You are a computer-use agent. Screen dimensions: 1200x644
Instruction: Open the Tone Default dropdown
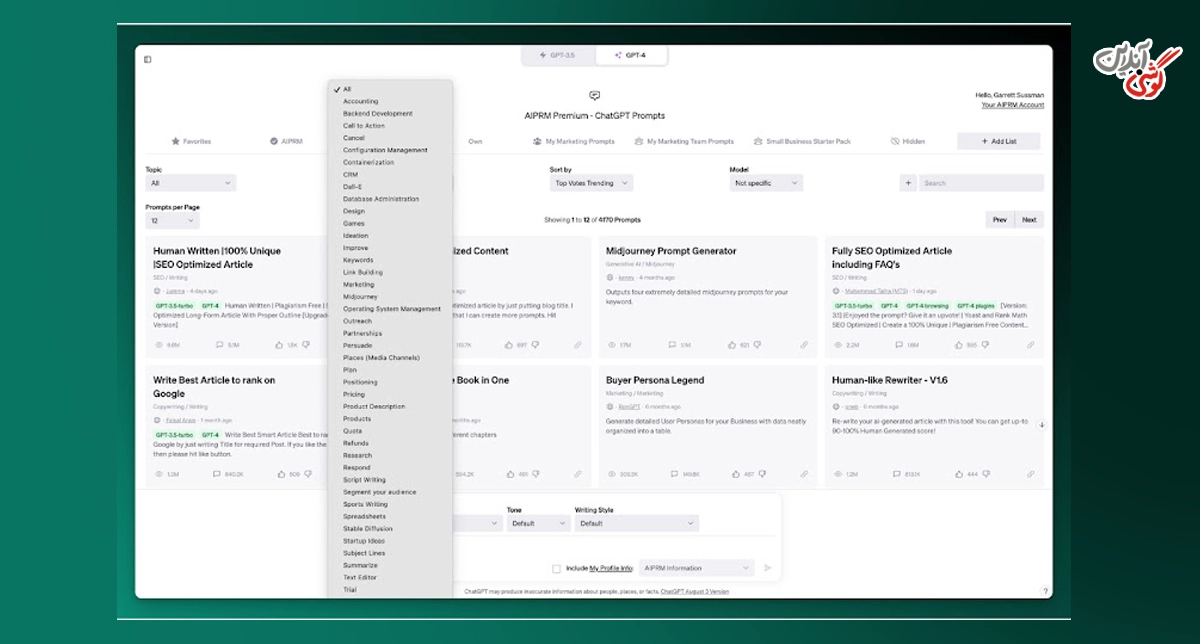(537, 523)
